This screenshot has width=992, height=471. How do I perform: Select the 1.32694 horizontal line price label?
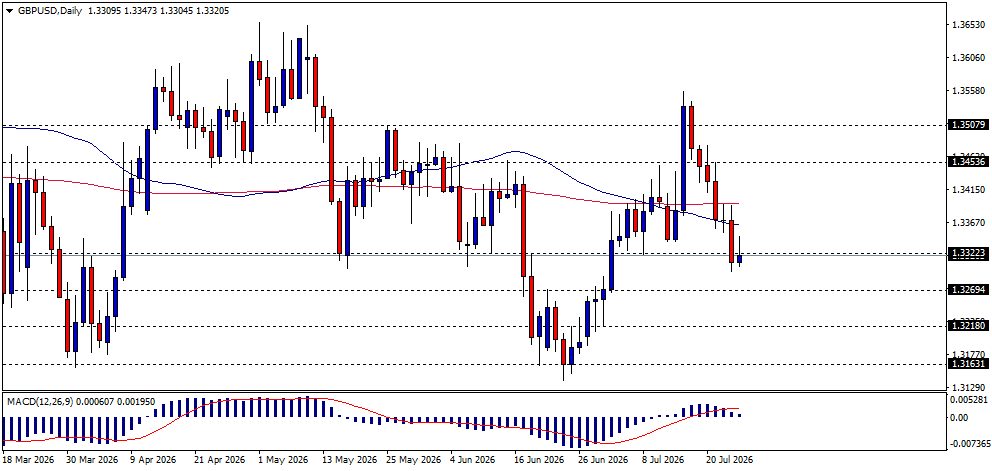point(969,290)
